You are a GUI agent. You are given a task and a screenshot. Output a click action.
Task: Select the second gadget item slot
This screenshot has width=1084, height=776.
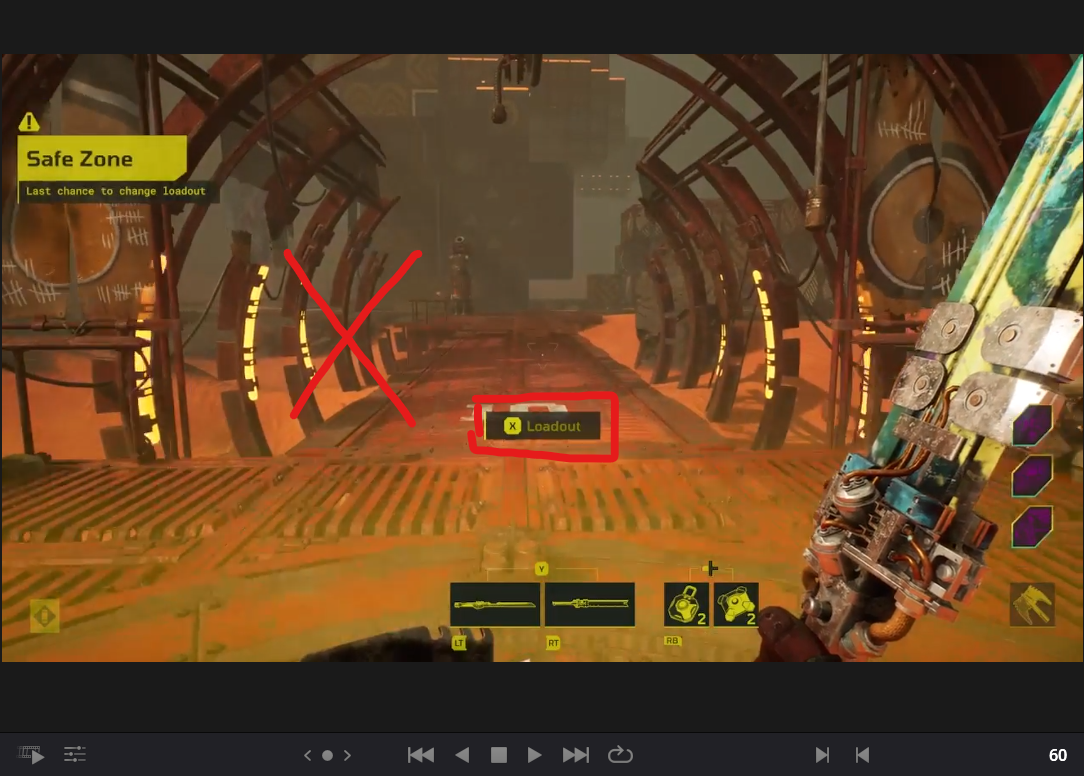(736, 604)
